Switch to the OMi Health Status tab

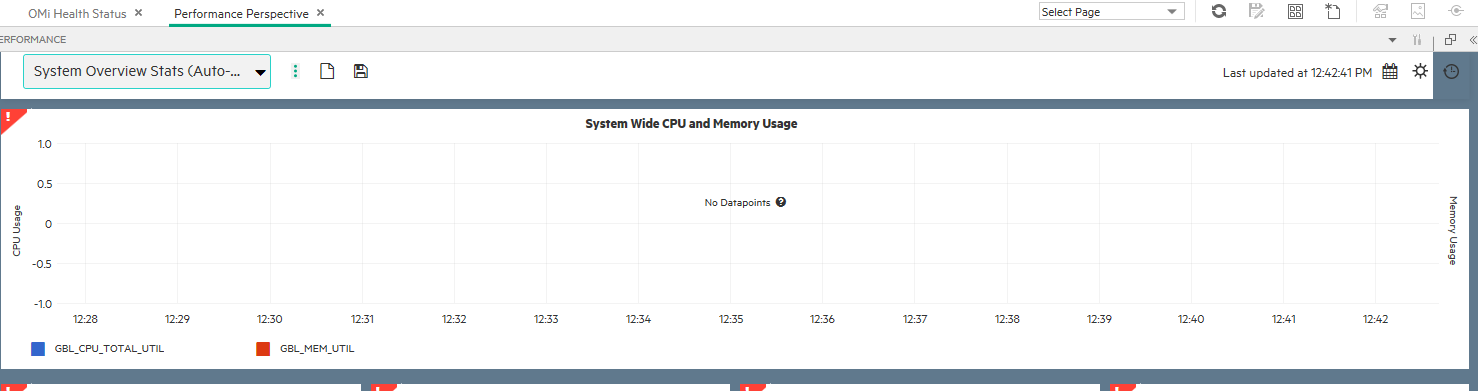(71, 13)
